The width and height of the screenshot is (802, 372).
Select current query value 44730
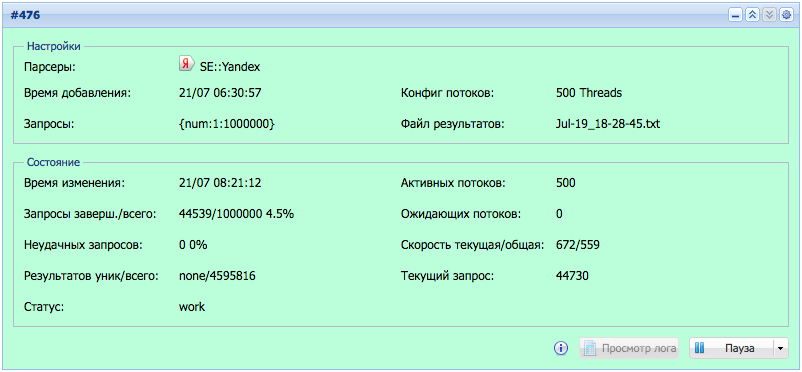572,276
